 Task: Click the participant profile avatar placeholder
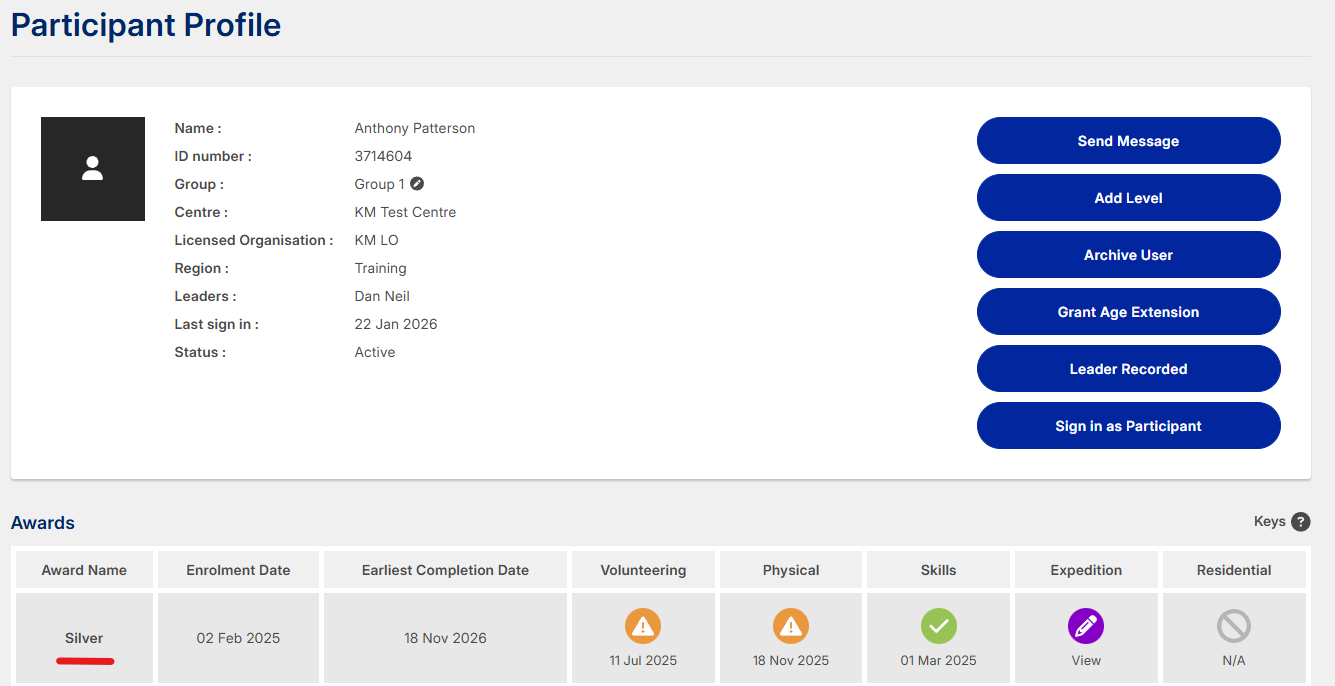93,169
